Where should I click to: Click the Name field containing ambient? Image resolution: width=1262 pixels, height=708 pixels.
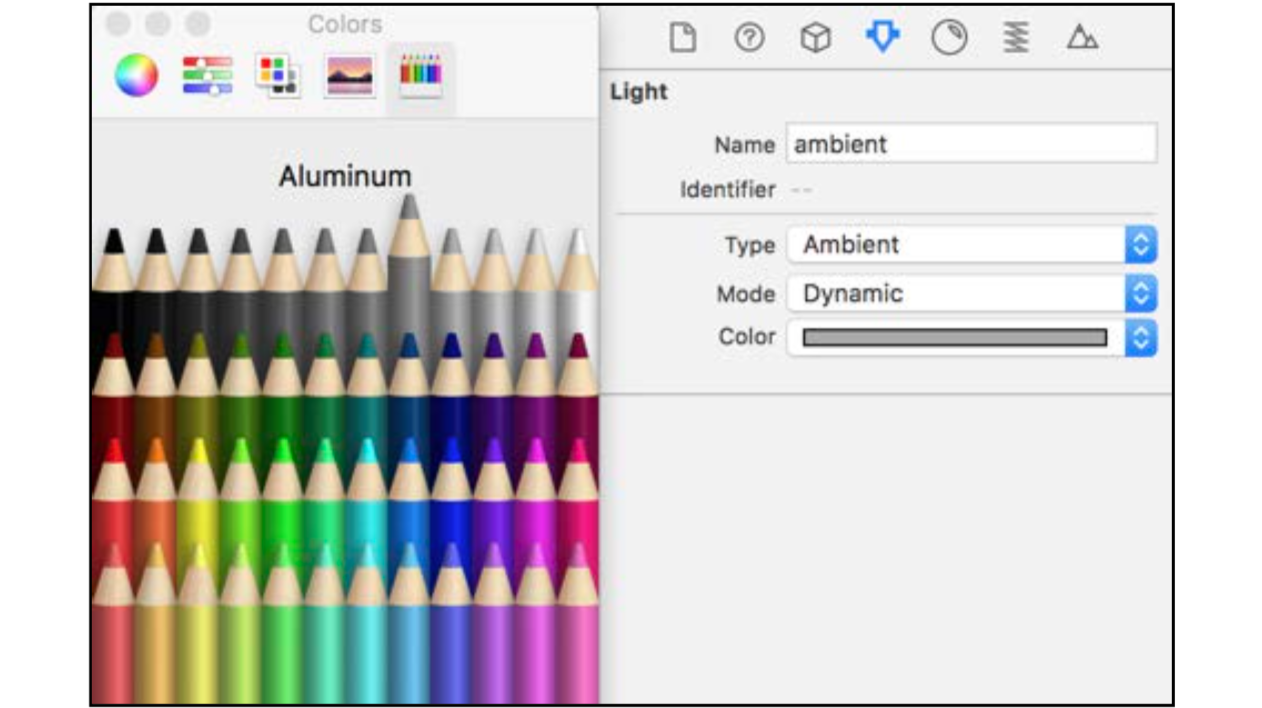coord(972,144)
